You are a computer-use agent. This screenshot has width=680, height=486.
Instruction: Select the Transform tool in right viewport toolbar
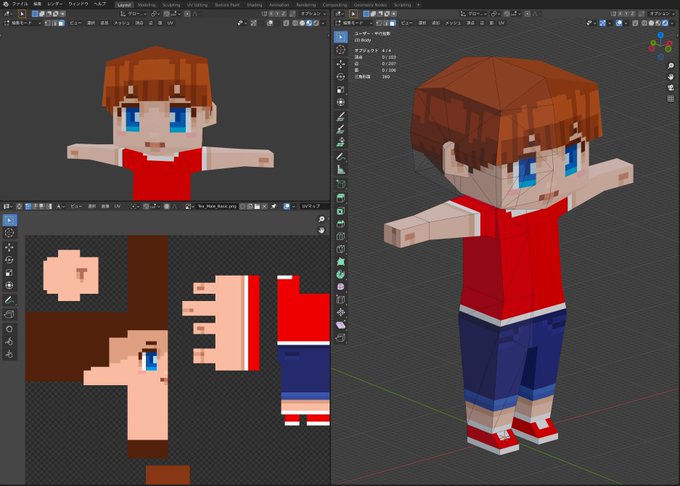click(x=341, y=102)
